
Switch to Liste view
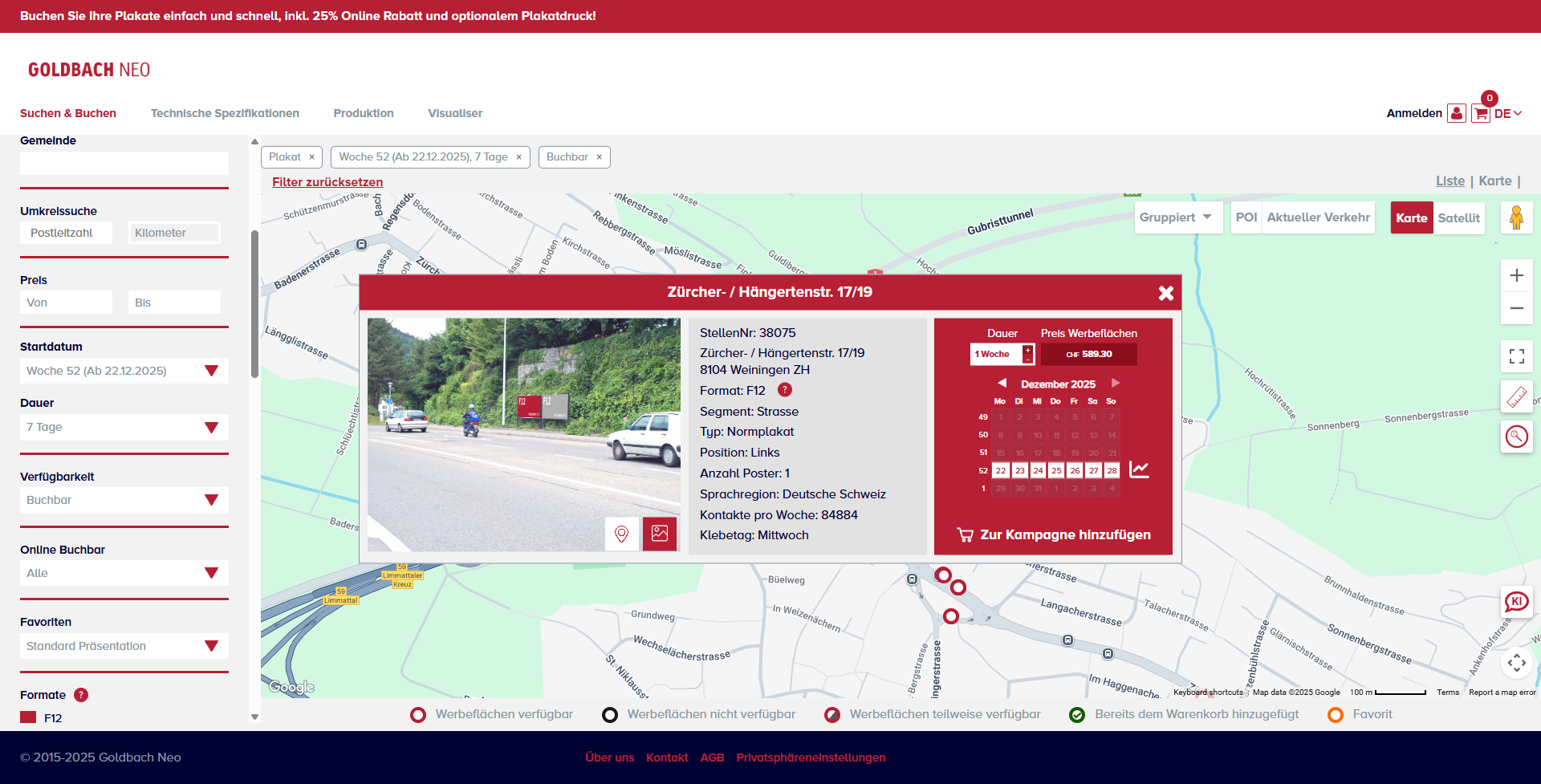click(x=1450, y=181)
